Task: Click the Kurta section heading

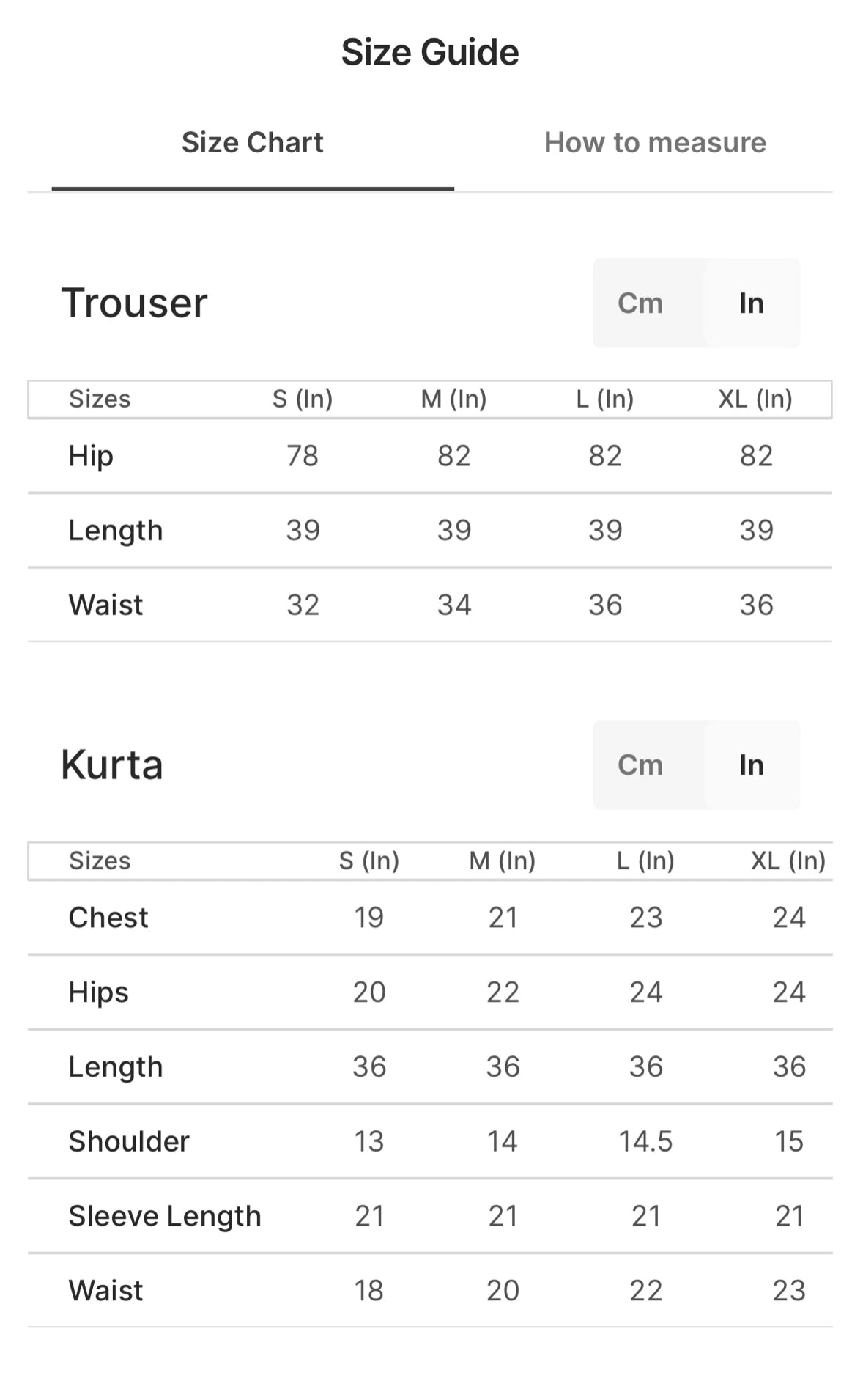Action: [x=112, y=765]
